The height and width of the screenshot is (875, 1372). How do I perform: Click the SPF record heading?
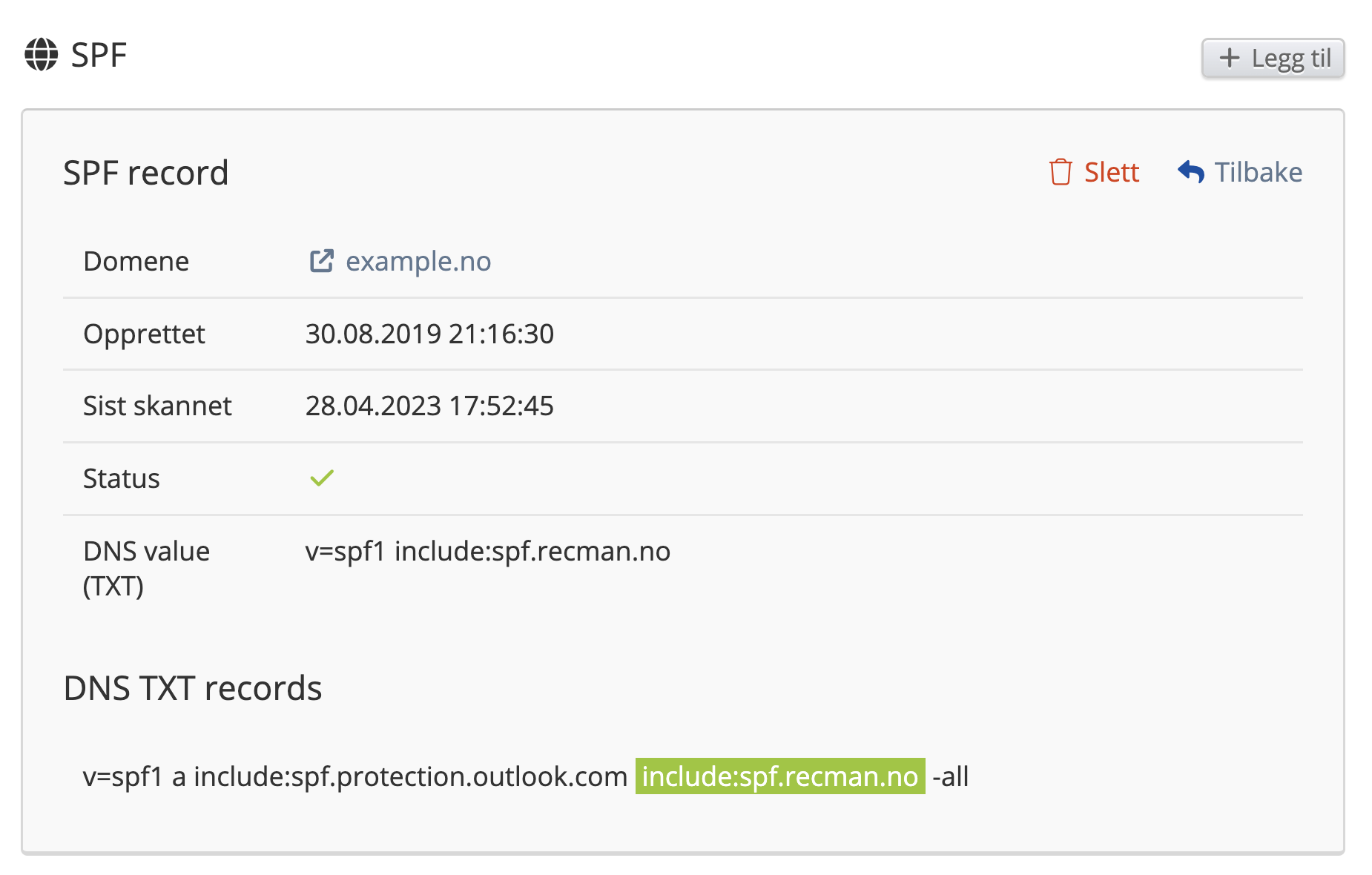point(146,173)
